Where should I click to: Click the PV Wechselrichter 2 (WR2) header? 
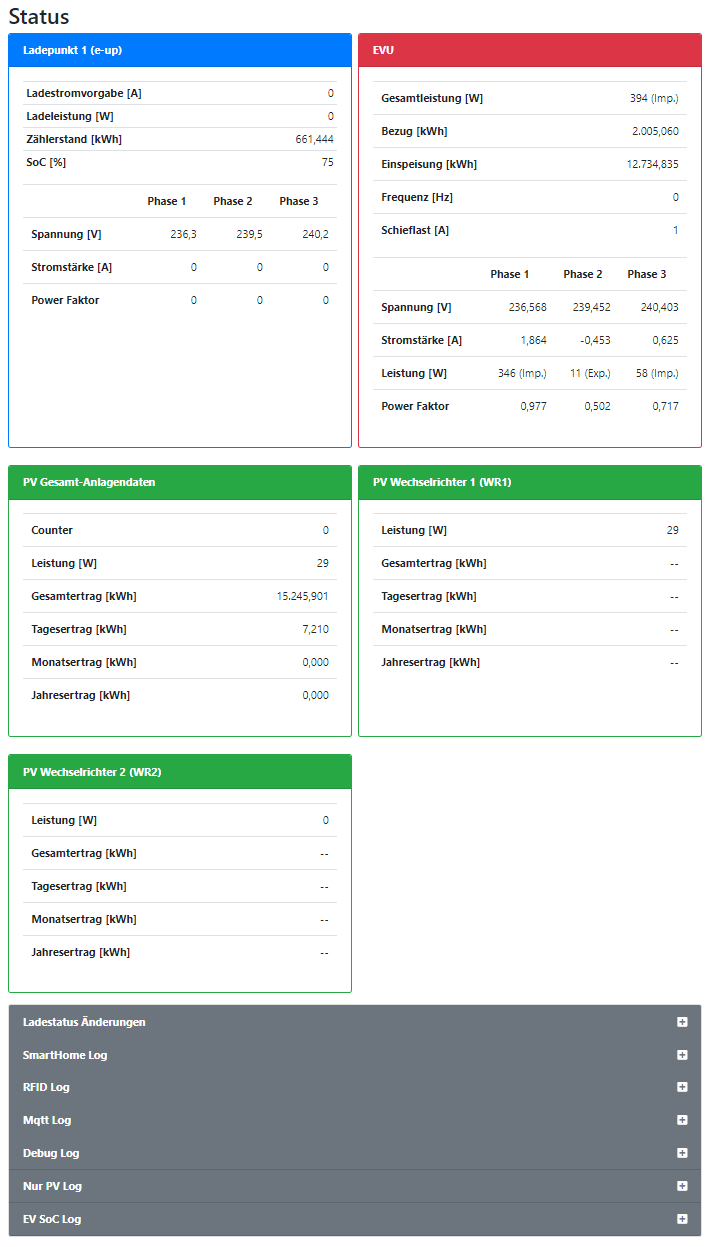(x=180, y=771)
